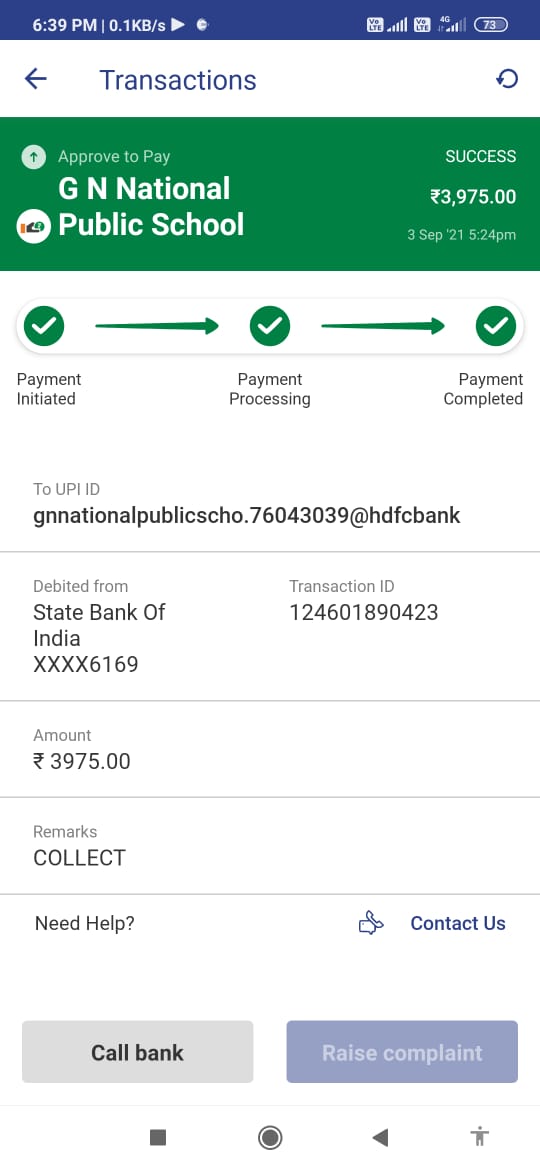Tap the Call bank button
Screen dimensions: 540x1170
(137, 1052)
